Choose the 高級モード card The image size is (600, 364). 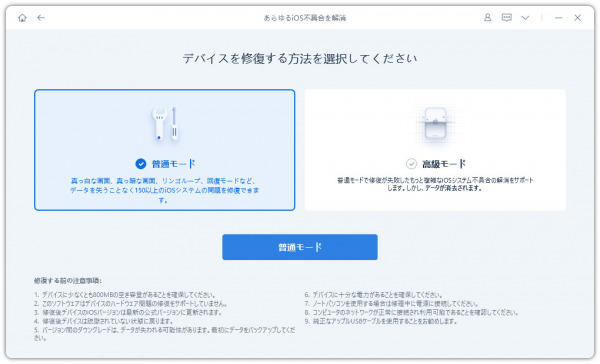point(435,150)
